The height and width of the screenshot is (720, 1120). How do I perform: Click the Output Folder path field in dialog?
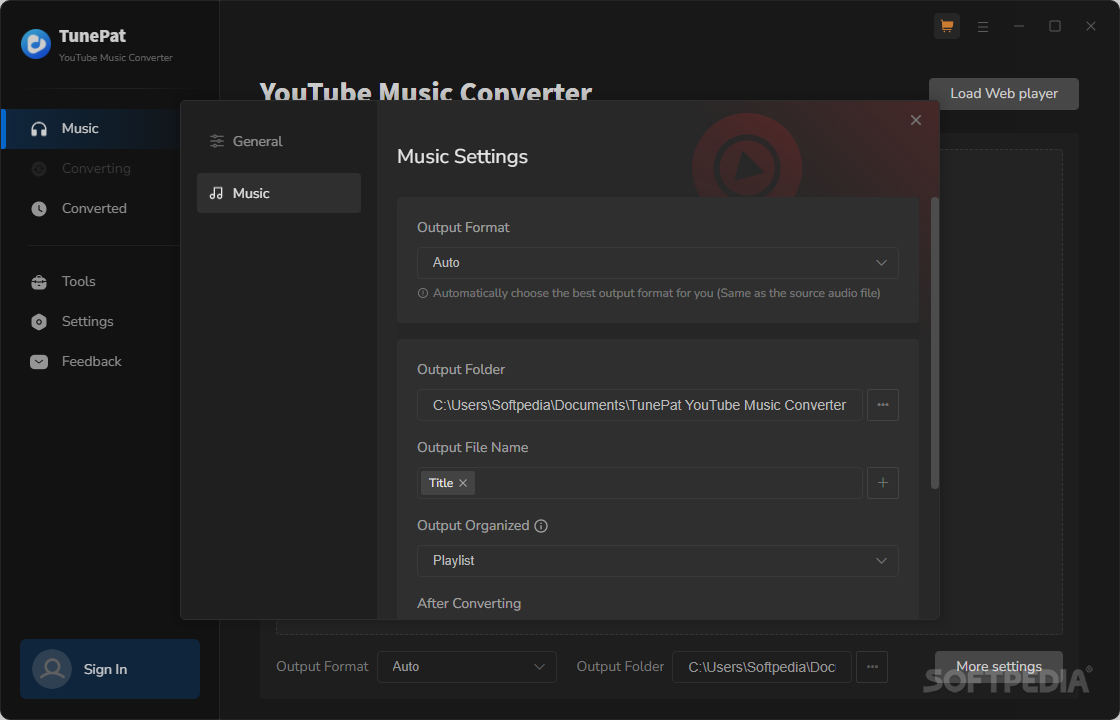640,405
